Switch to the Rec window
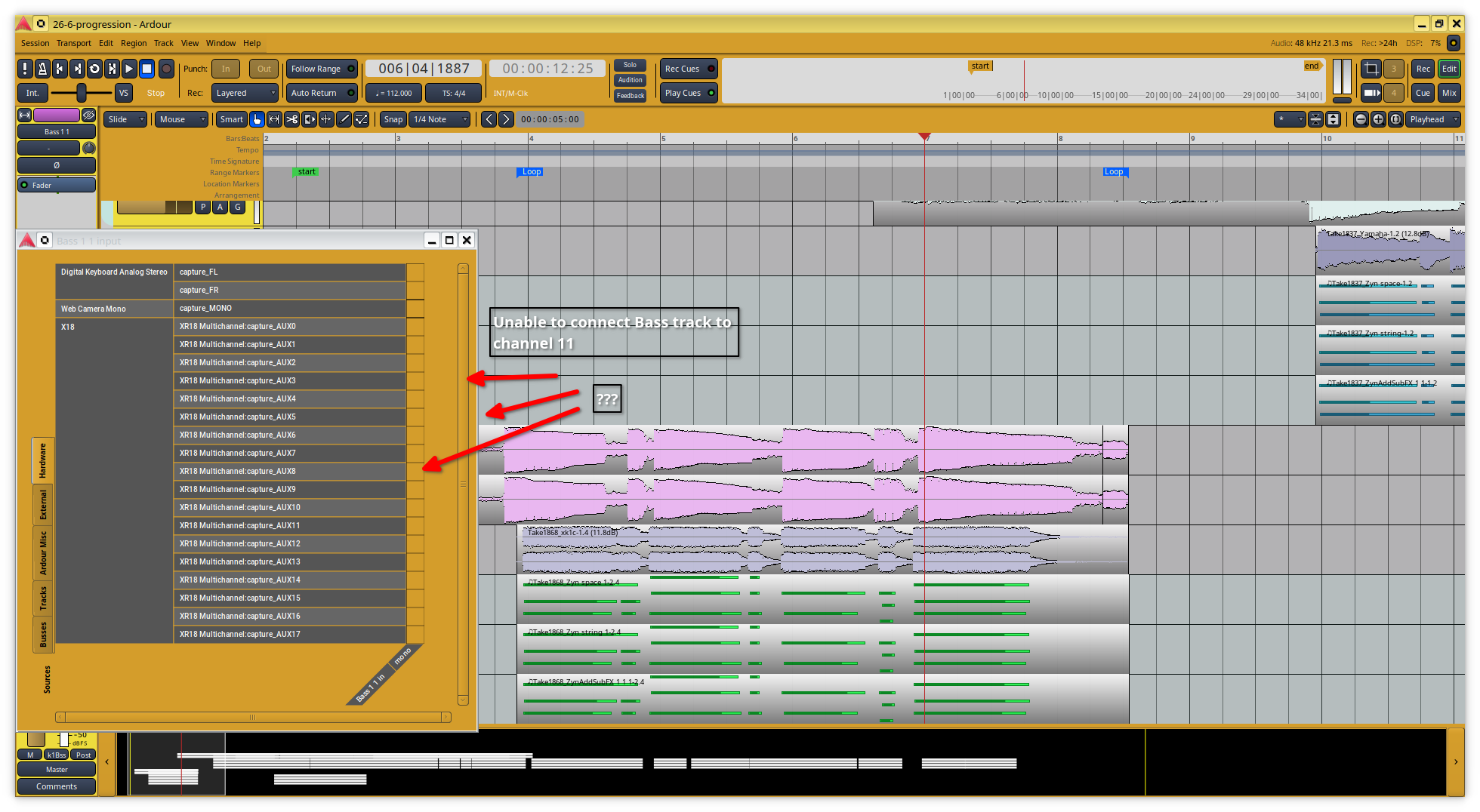 pos(1423,69)
